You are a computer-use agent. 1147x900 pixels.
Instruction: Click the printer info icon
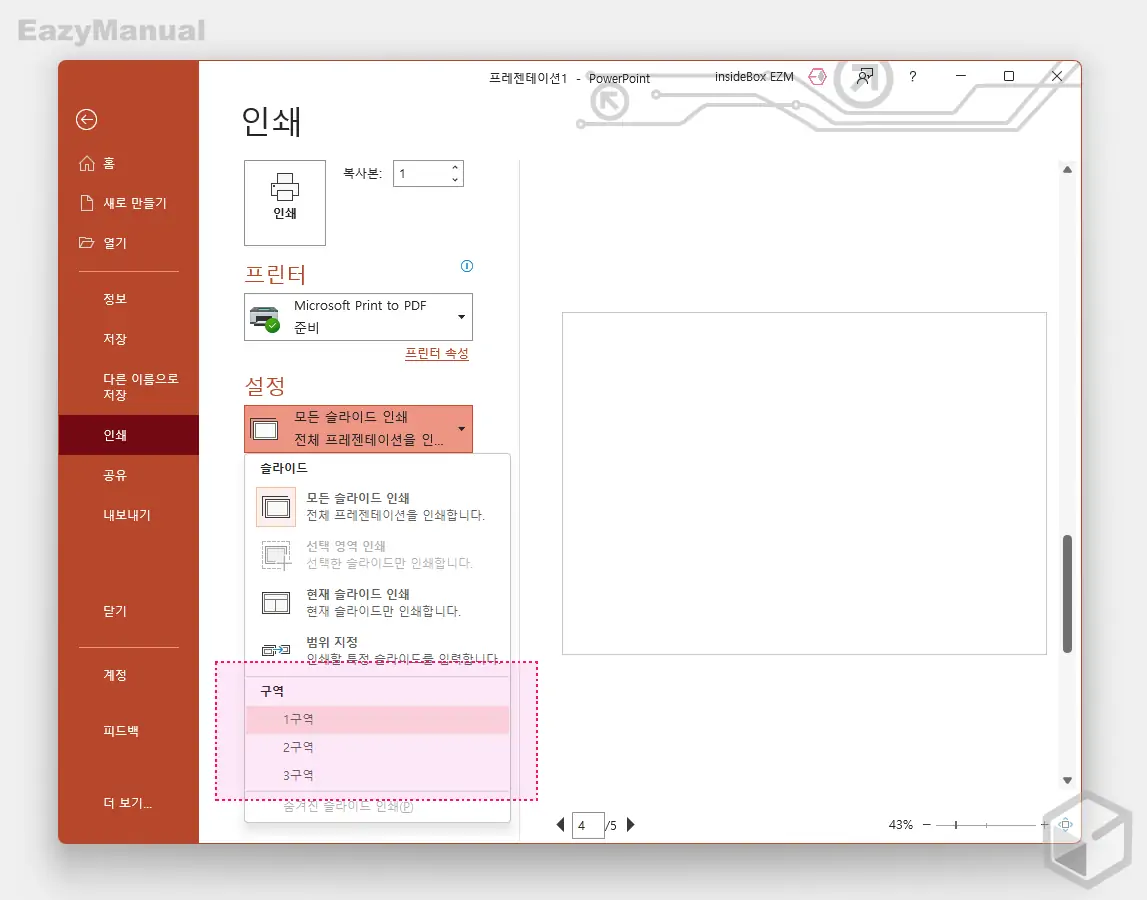click(x=467, y=266)
